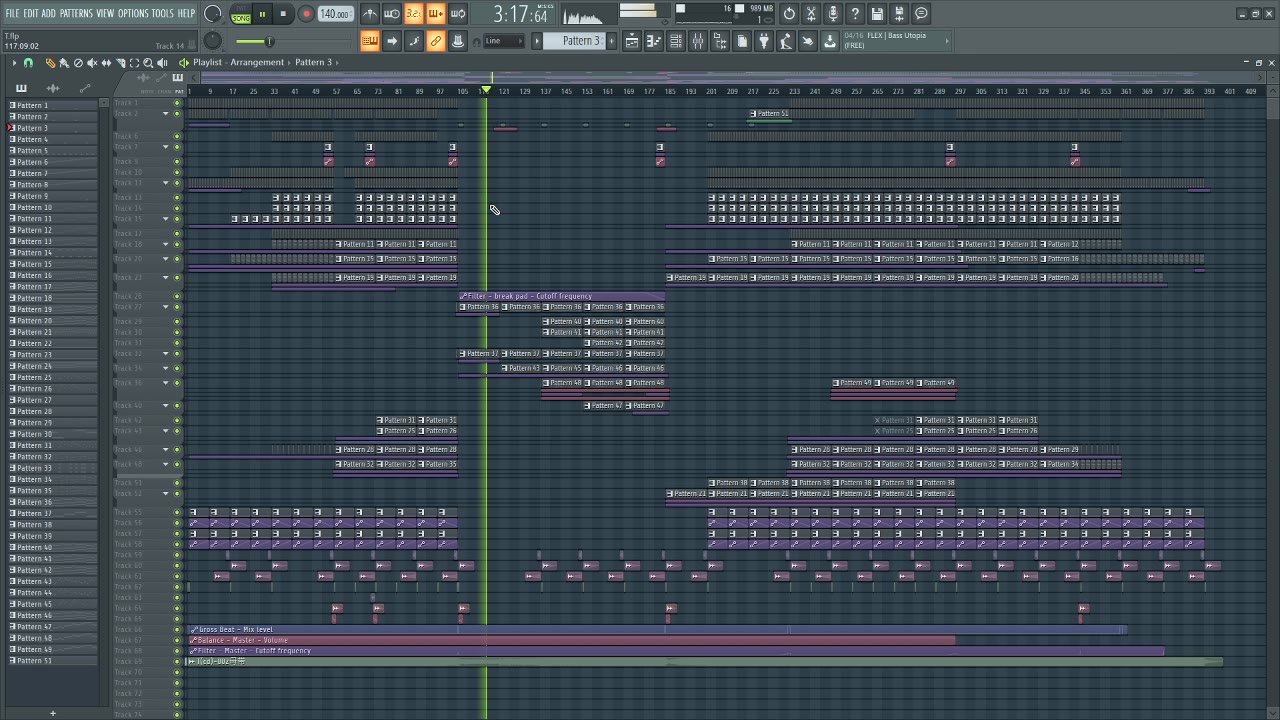
Task: Open the OPTIONS menu
Action: (x=133, y=13)
